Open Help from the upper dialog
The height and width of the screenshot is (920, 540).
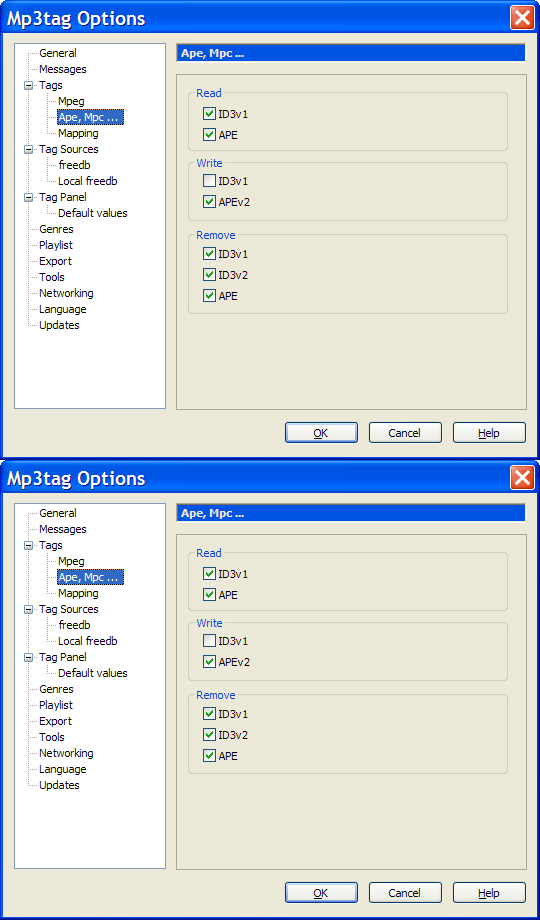[x=489, y=433]
